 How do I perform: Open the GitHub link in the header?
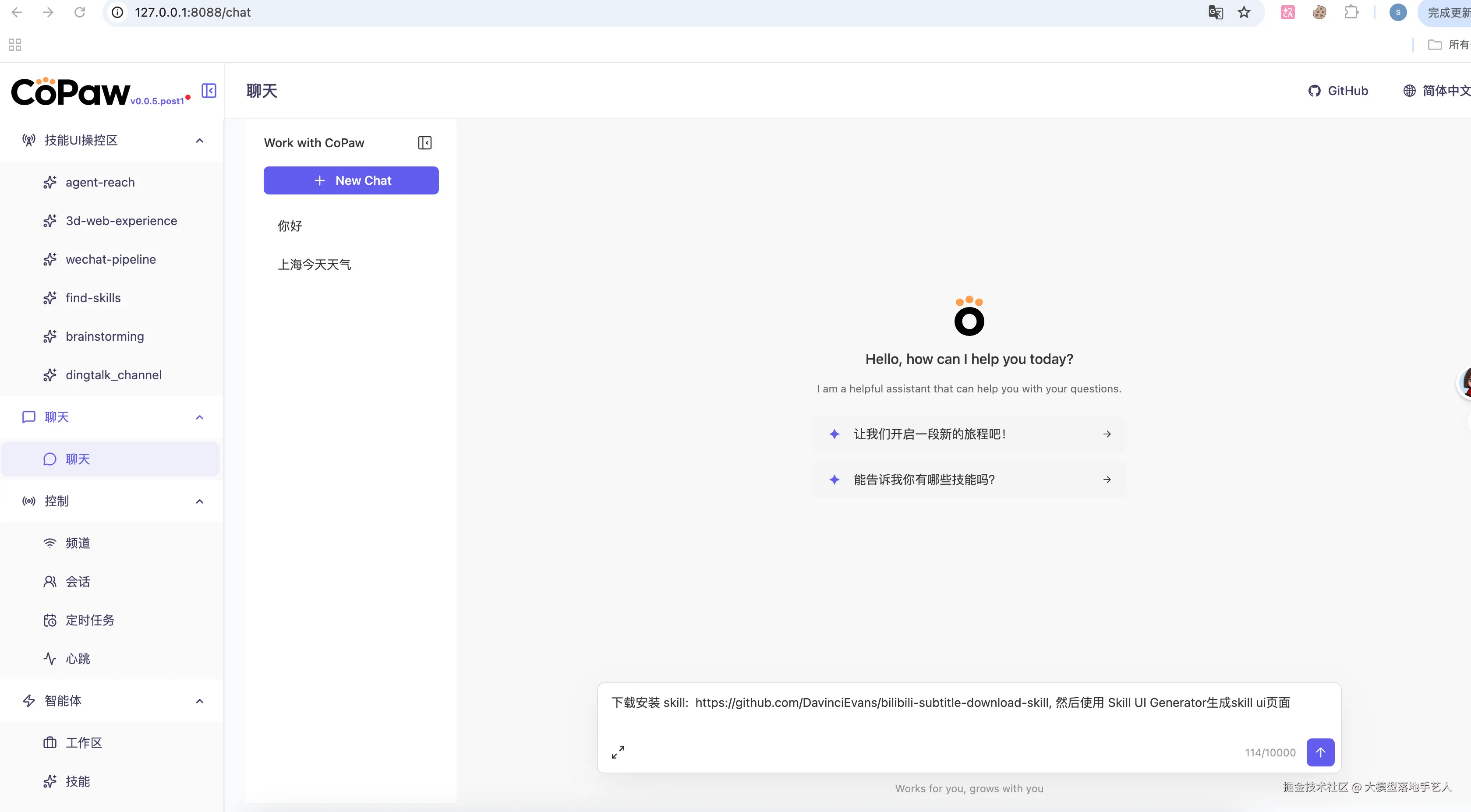click(x=1338, y=91)
